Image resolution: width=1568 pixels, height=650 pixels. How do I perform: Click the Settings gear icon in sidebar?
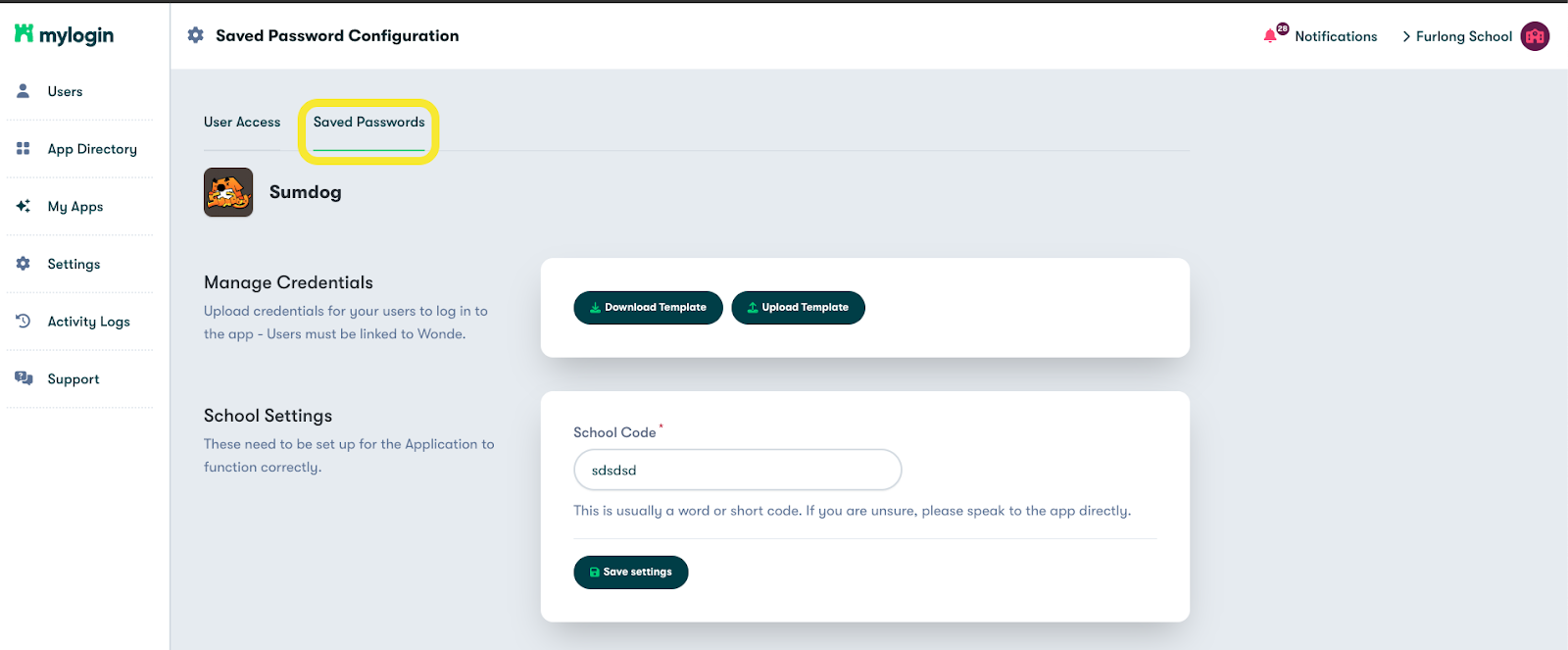(x=23, y=264)
